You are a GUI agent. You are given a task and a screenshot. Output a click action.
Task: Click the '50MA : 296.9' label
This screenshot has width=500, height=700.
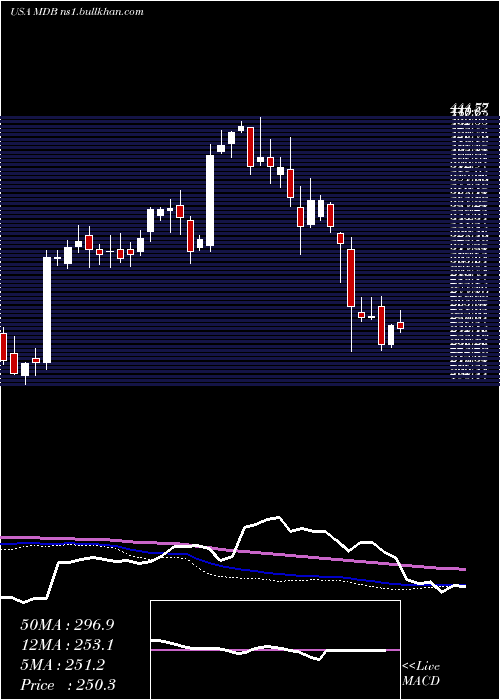[67, 625]
